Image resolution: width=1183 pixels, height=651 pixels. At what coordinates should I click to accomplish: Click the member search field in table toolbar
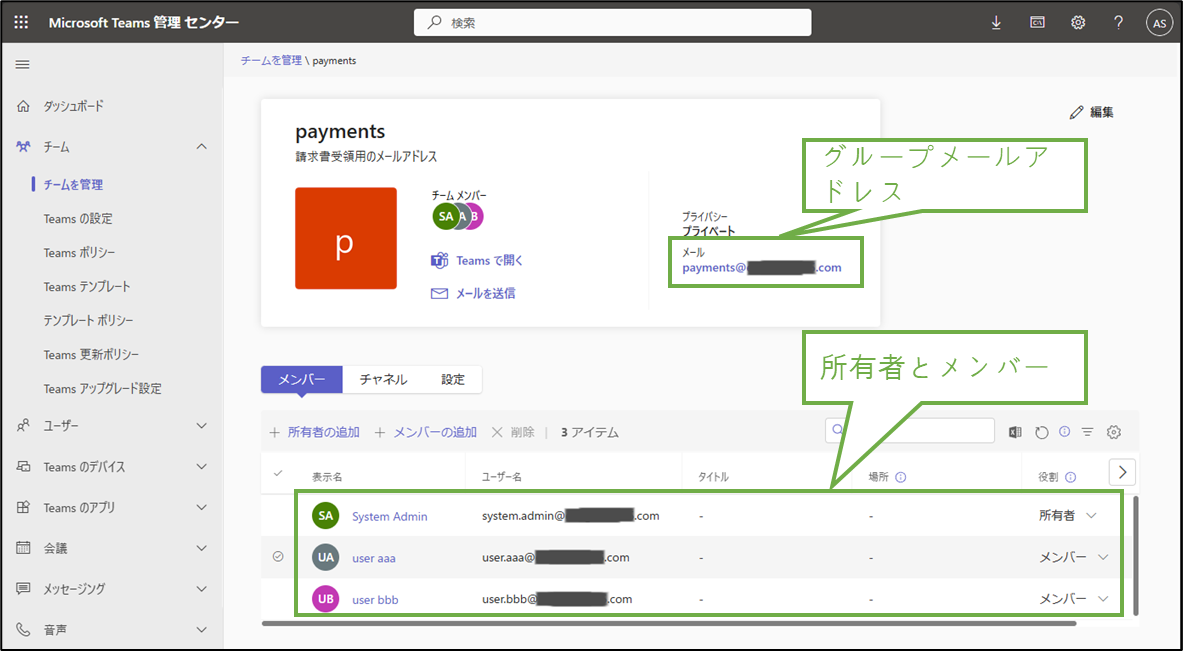pyautogui.click(x=910, y=431)
